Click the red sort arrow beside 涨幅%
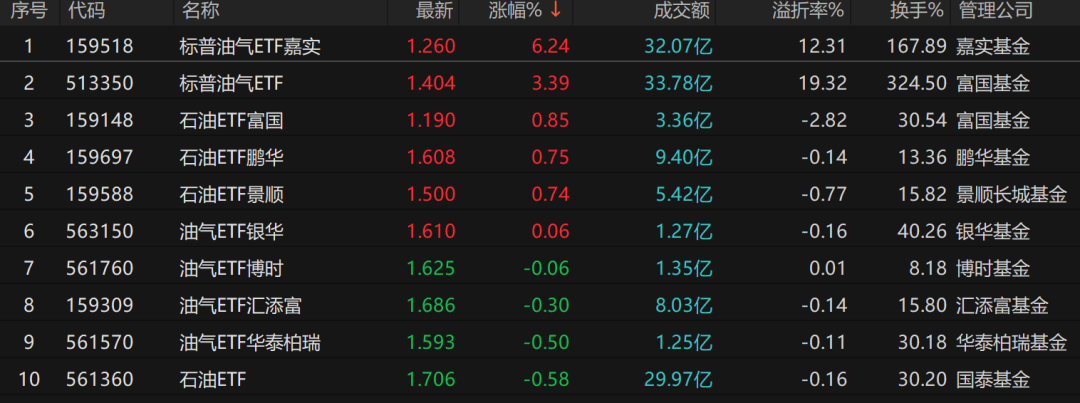This screenshot has height=403, width=1080. click(x=555, y=11)
